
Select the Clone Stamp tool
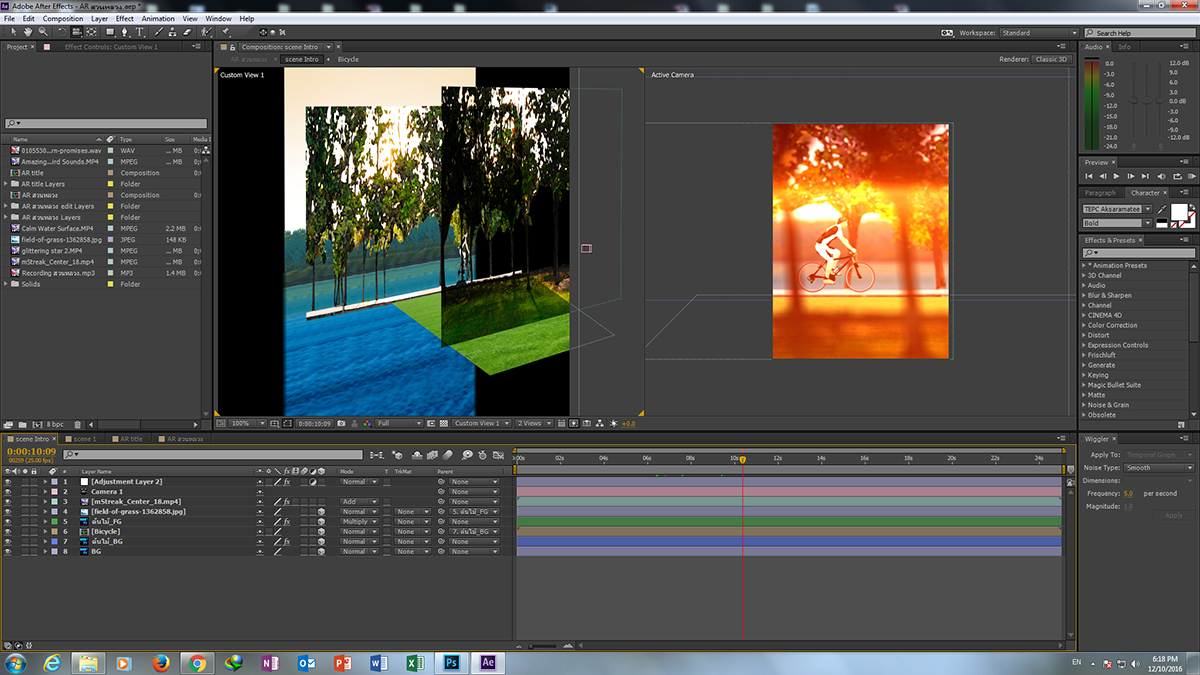click(170, 32)
